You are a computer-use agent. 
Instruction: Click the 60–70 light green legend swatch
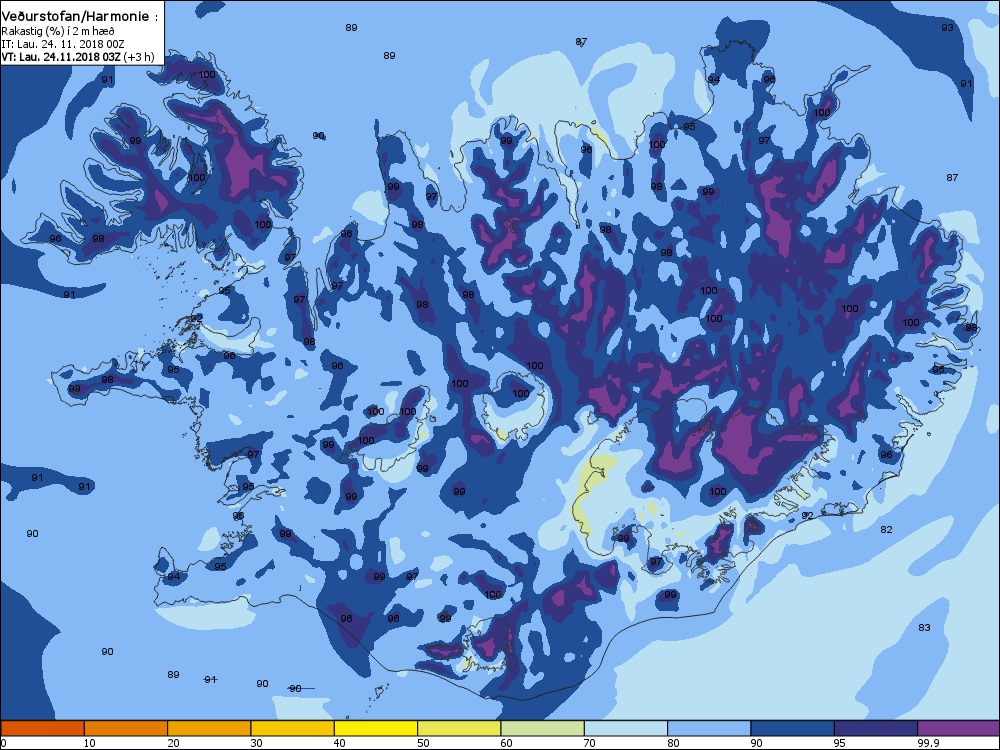543,728
